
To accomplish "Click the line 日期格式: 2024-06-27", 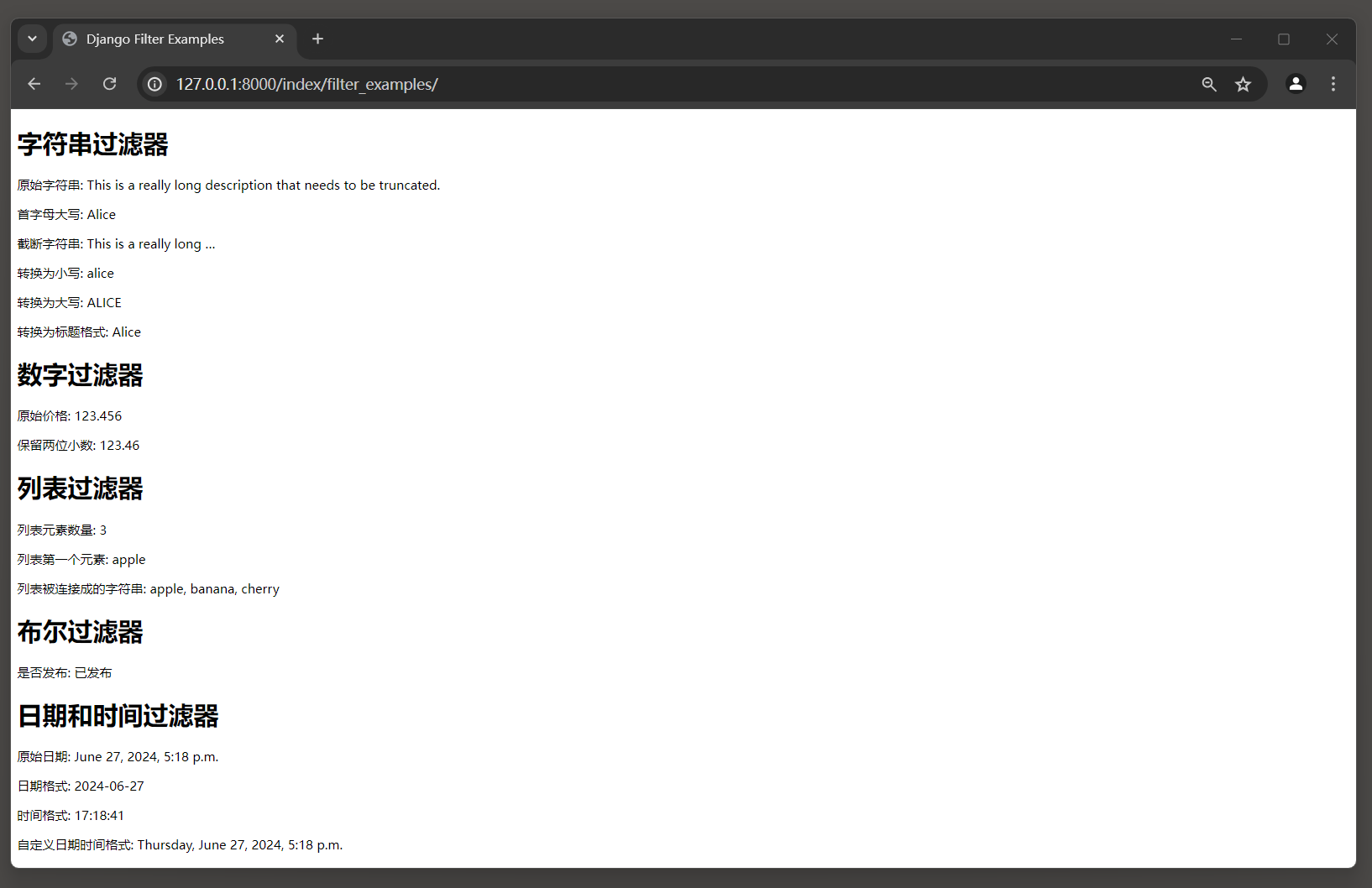I will pos(81,786).
